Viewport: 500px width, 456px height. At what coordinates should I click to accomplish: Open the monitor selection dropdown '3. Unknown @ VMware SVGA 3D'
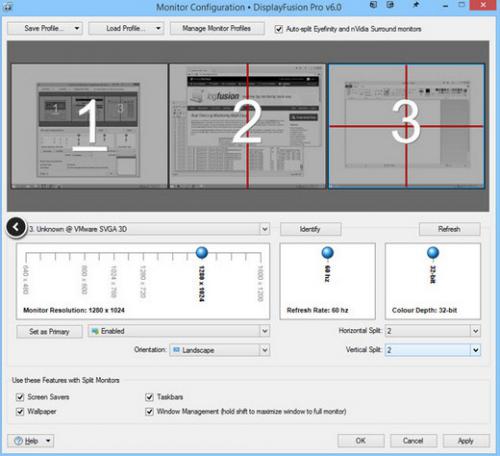point(148,229)
